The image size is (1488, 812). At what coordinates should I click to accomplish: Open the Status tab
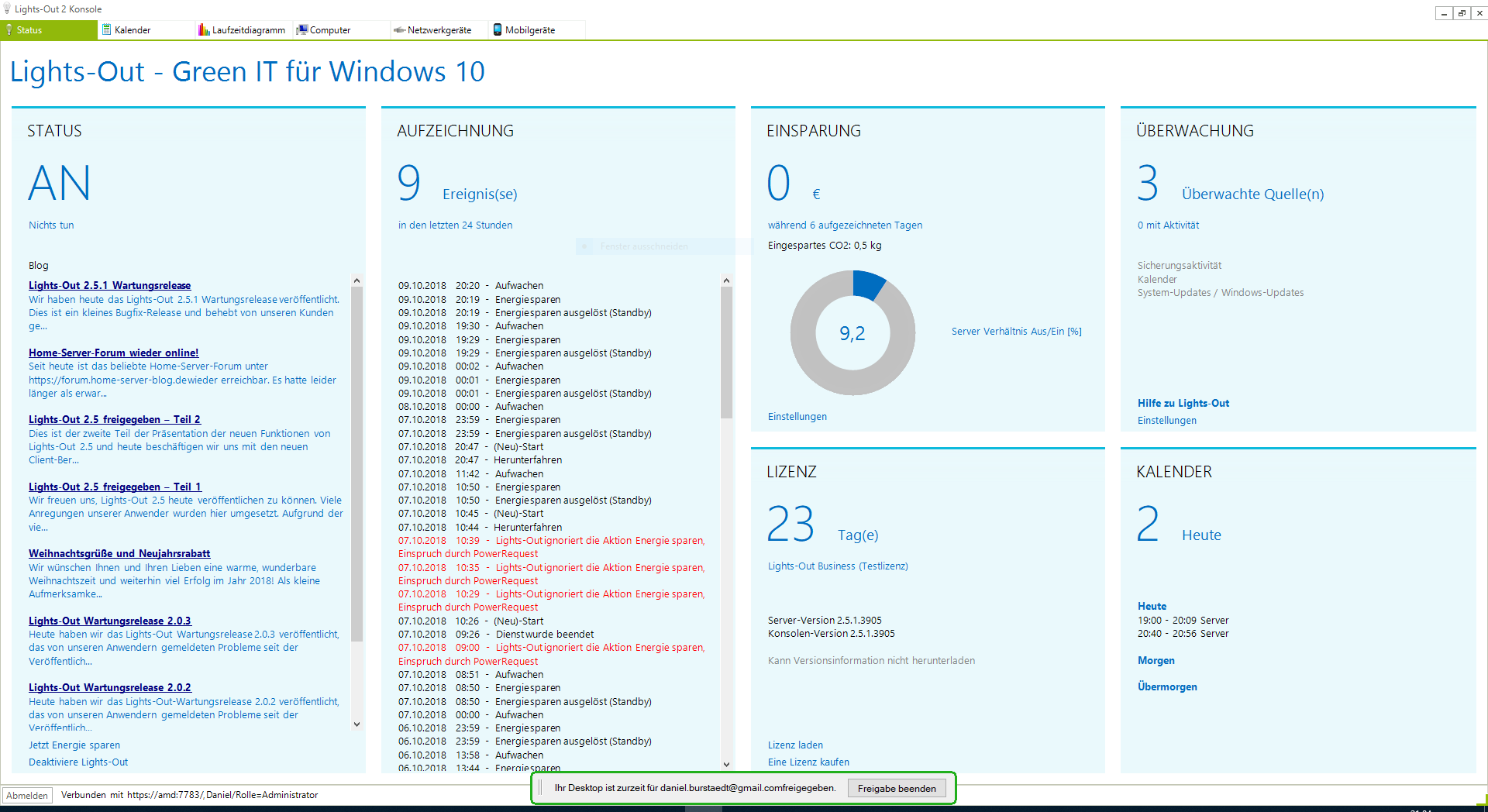tap(49, 30)
